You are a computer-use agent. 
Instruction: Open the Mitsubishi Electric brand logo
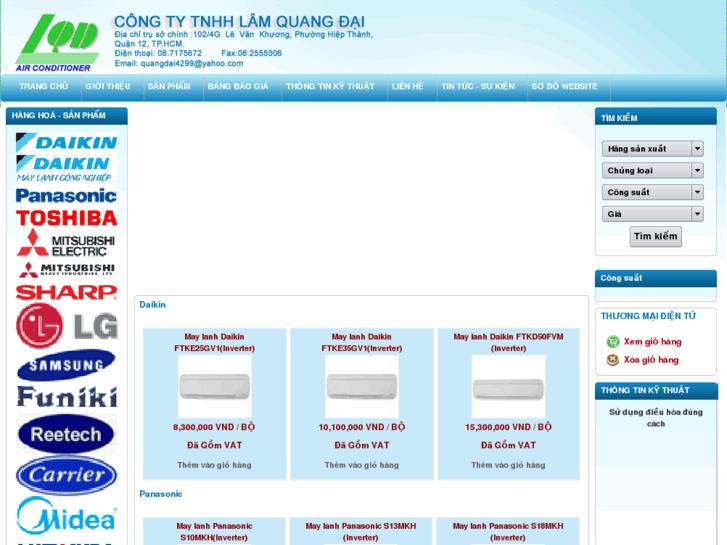[66, 243]
